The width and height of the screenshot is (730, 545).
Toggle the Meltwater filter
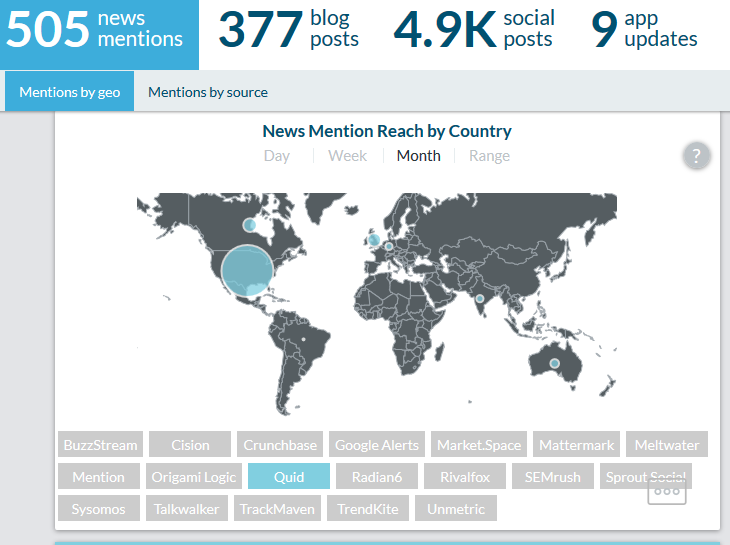[667, 445]
